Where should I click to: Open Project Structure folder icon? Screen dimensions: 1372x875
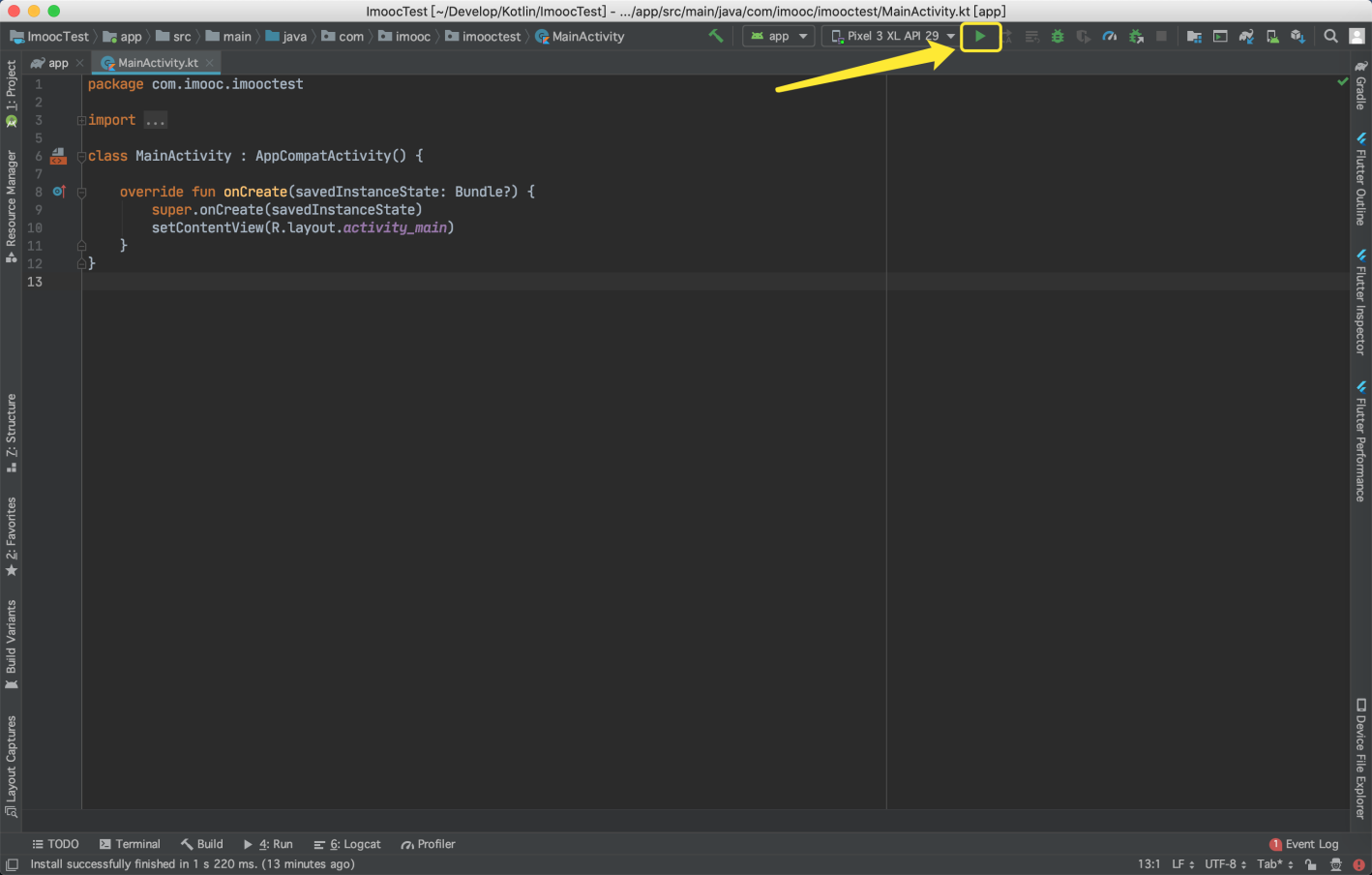[x=1194, y=36]
